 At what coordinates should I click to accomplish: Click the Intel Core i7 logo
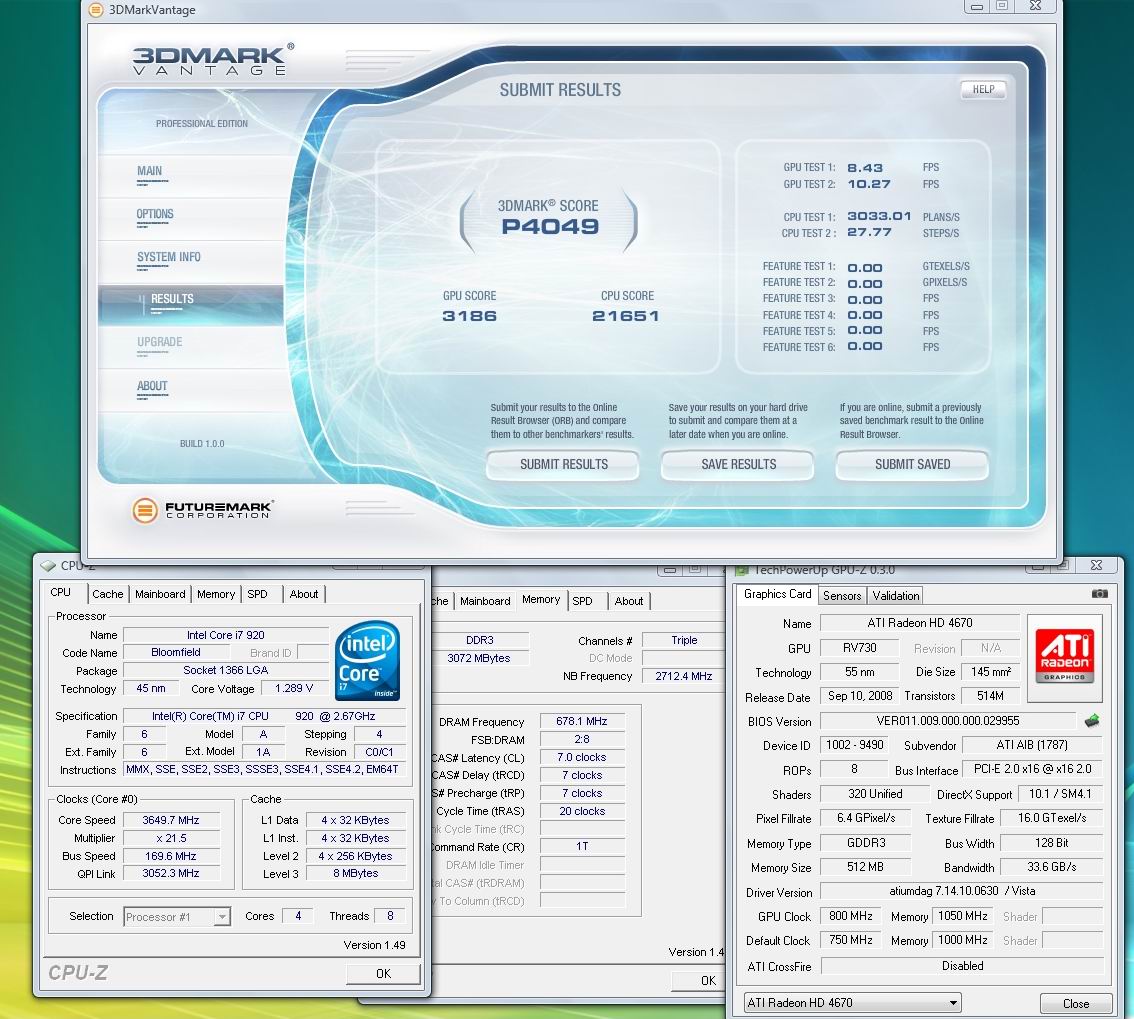coord(367,660)
